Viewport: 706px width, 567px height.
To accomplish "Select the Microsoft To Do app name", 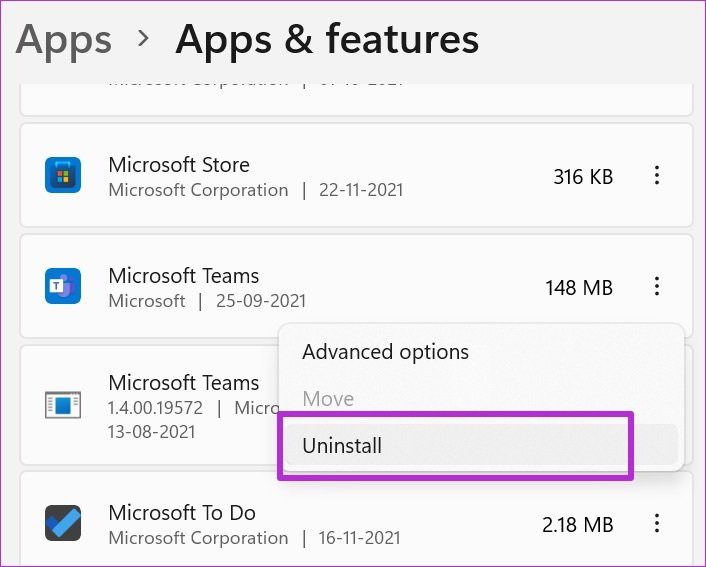I will (x=182, y=512).
